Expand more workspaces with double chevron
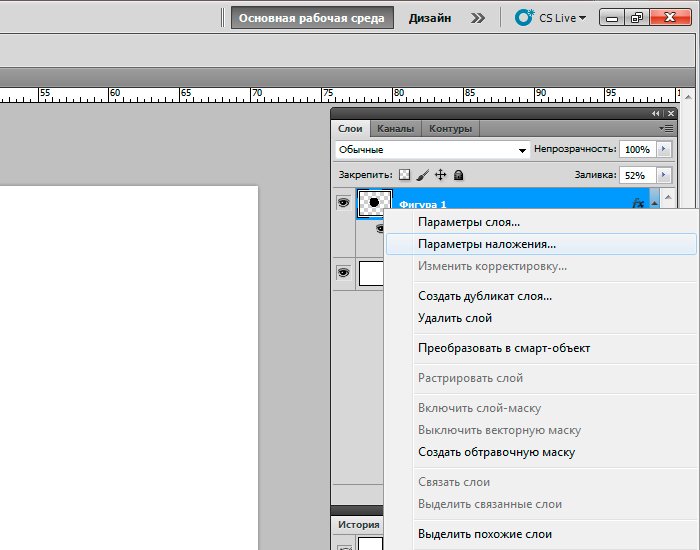Image resolution: width=700 pixels, height=550 pixels. tap(478, 18)
